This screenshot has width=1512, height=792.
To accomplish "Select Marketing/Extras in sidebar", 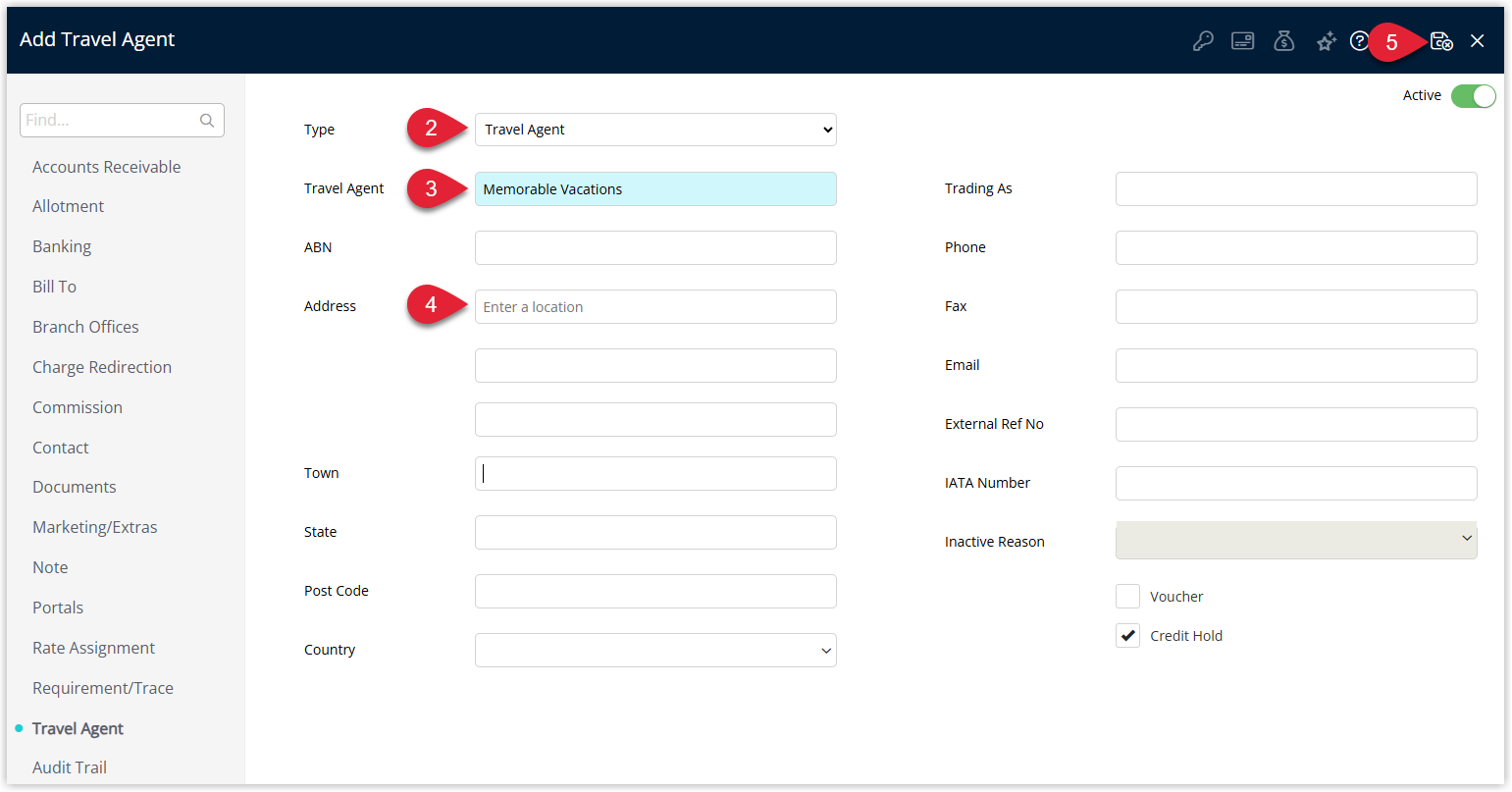I will click(95, 527).
